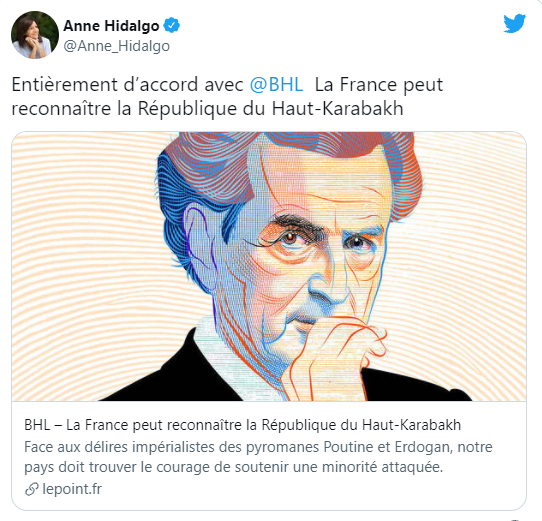Image resolution: width=542 pixels, height=521 pixels.
Task: Click the description line starting 'Face aux délires'
Action: (x=258, y=447)
